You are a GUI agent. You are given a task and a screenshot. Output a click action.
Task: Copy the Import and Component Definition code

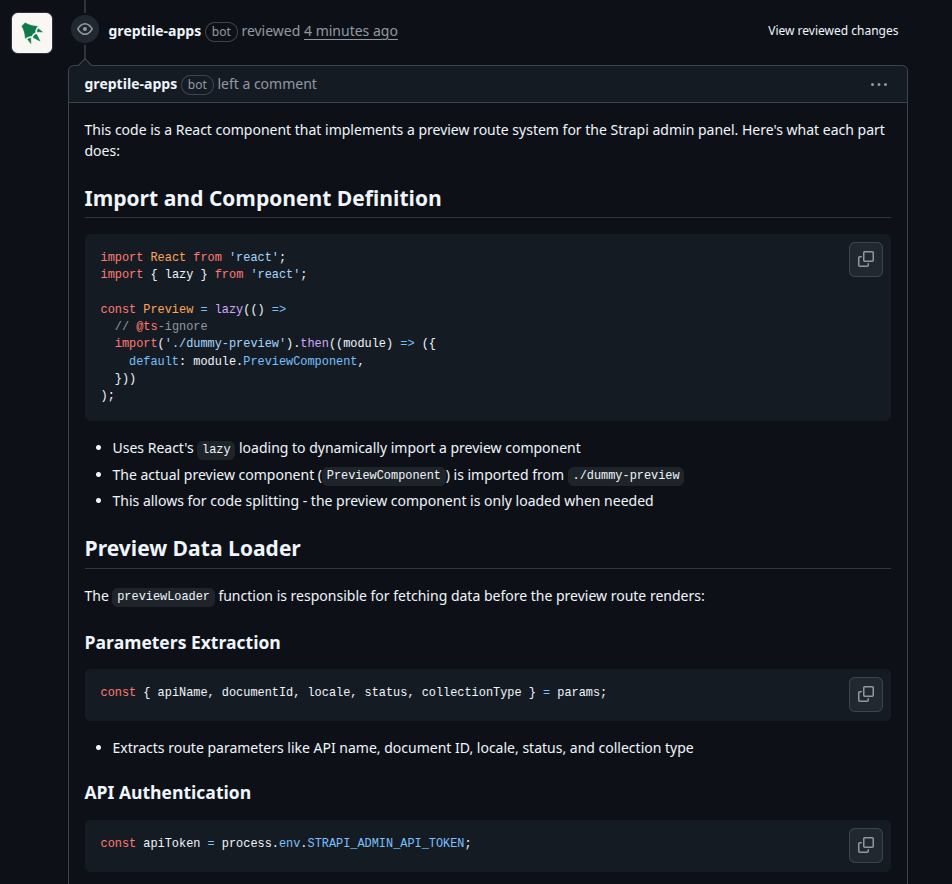865,259
